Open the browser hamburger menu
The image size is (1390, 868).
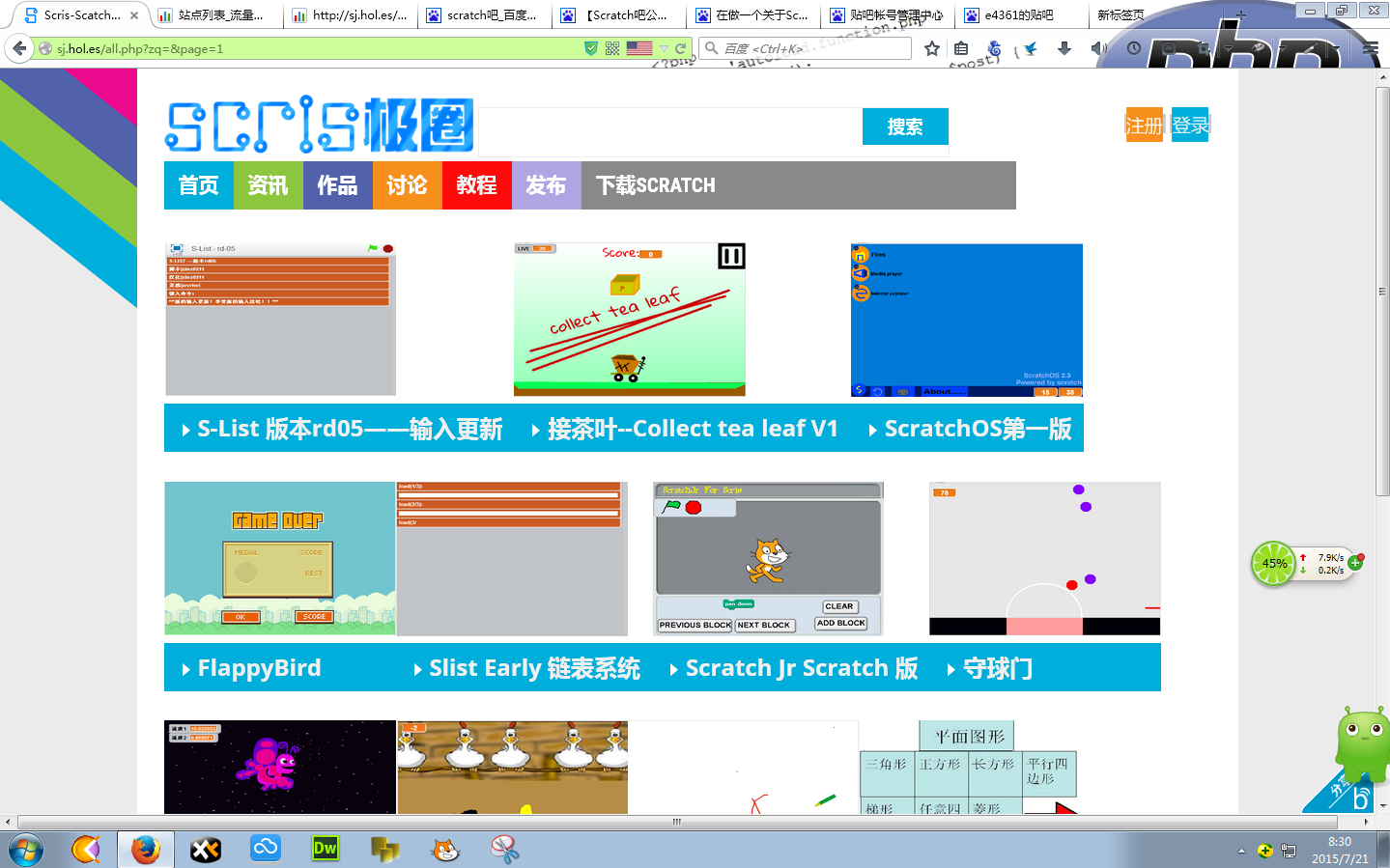[1371, 48]
